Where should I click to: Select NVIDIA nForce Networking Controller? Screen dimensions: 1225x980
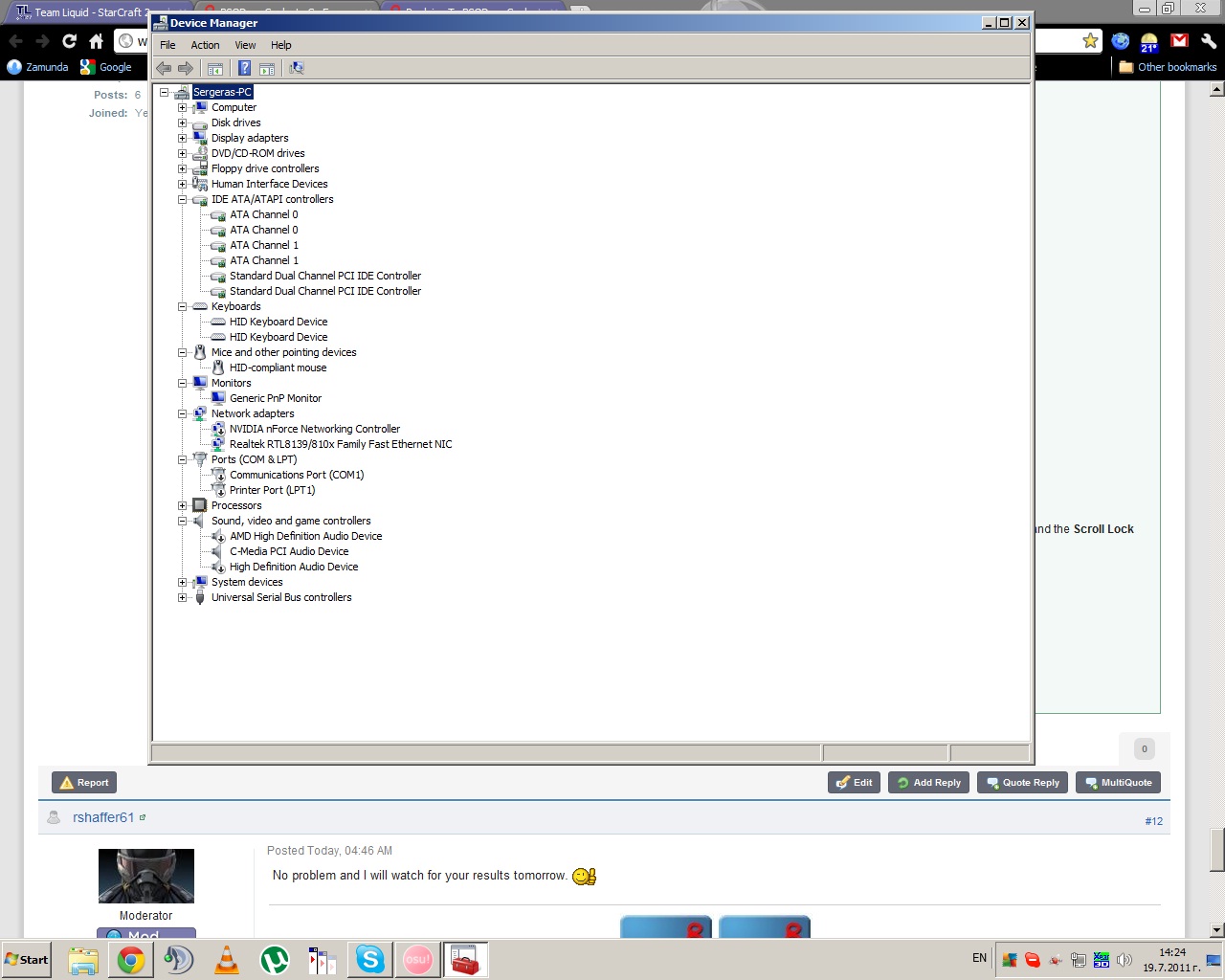[315, 429]
